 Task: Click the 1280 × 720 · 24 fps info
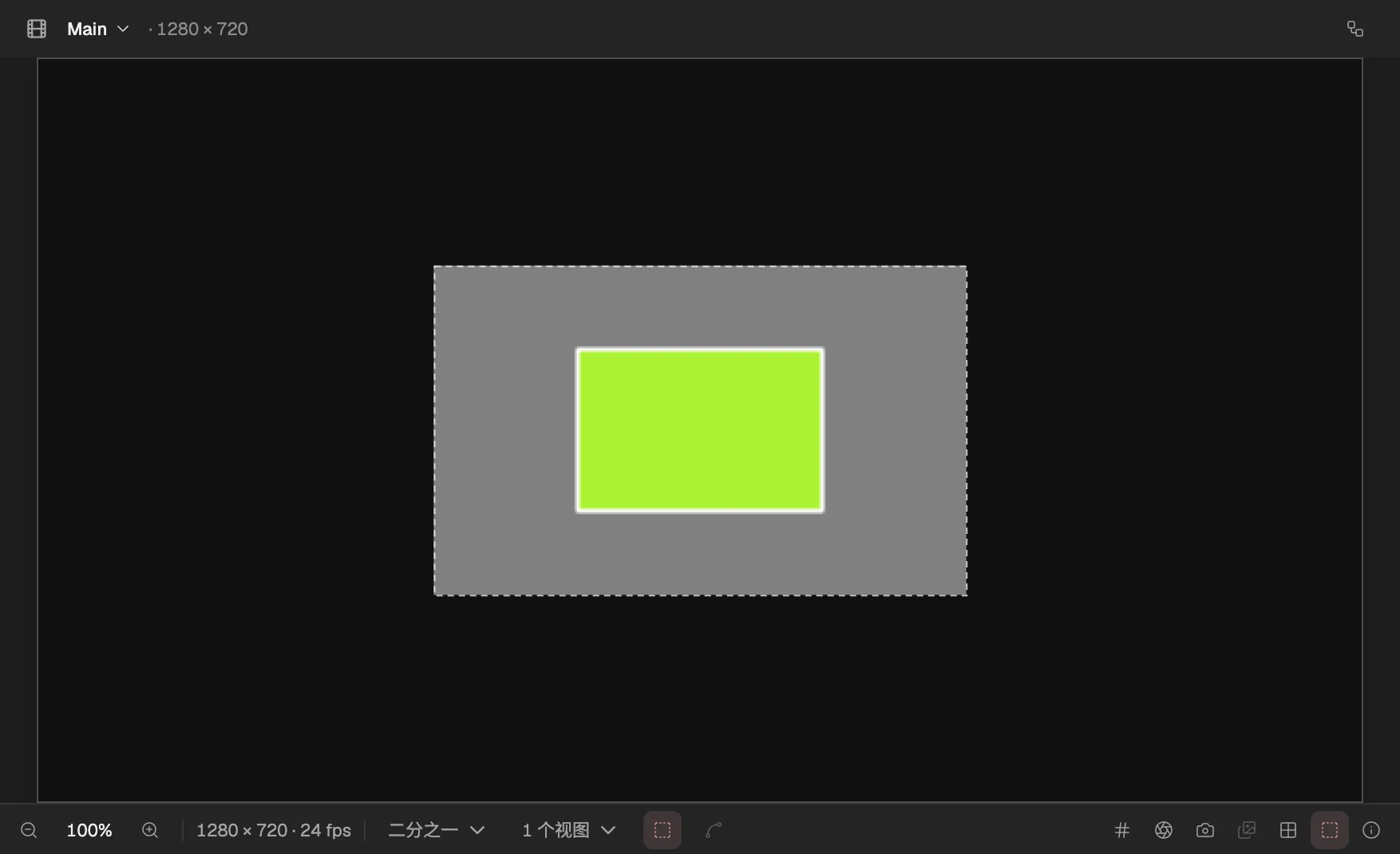tap(274, 830)
